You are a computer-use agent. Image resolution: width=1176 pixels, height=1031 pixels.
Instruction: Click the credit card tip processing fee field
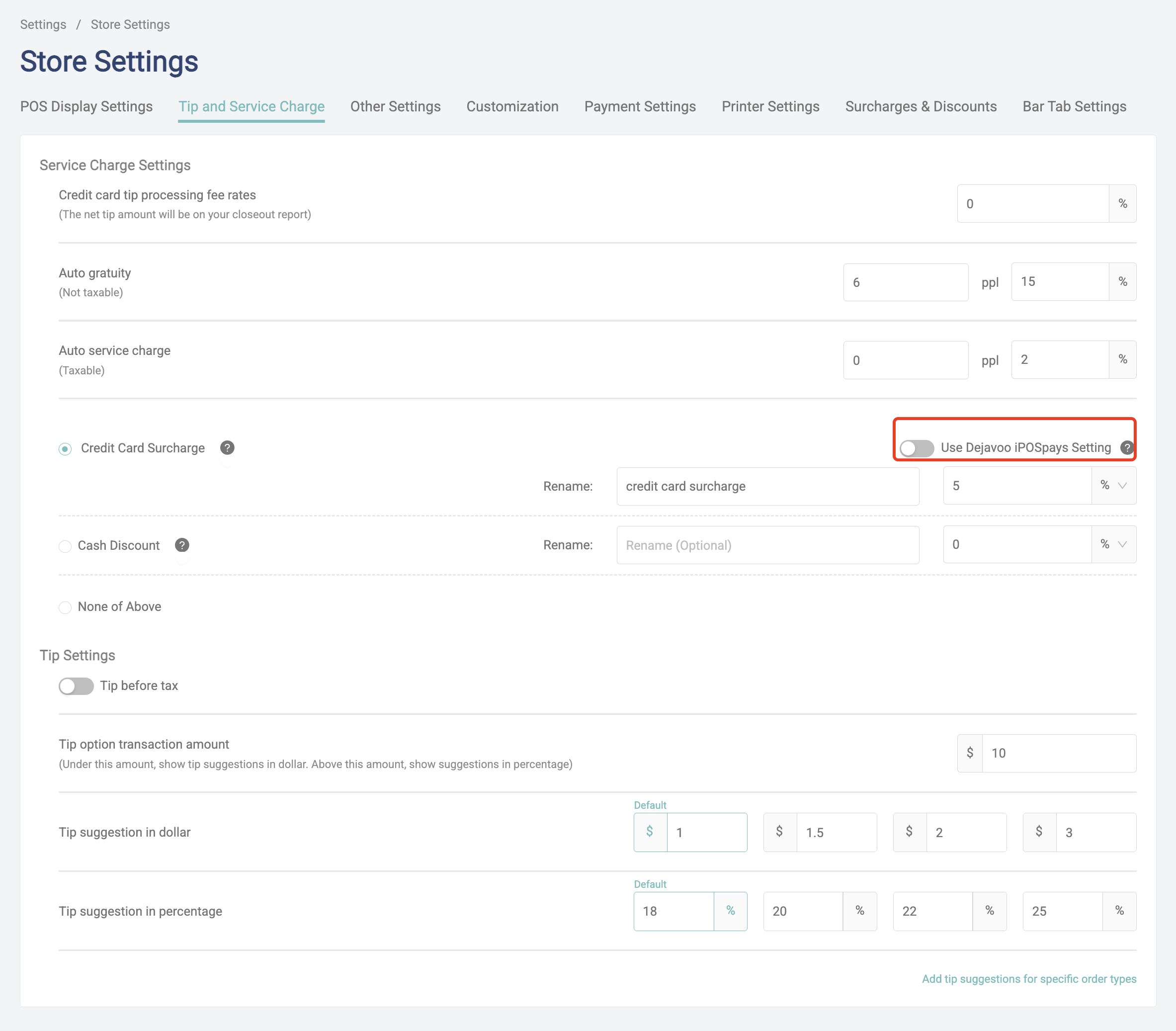(x=1033, y=204)
